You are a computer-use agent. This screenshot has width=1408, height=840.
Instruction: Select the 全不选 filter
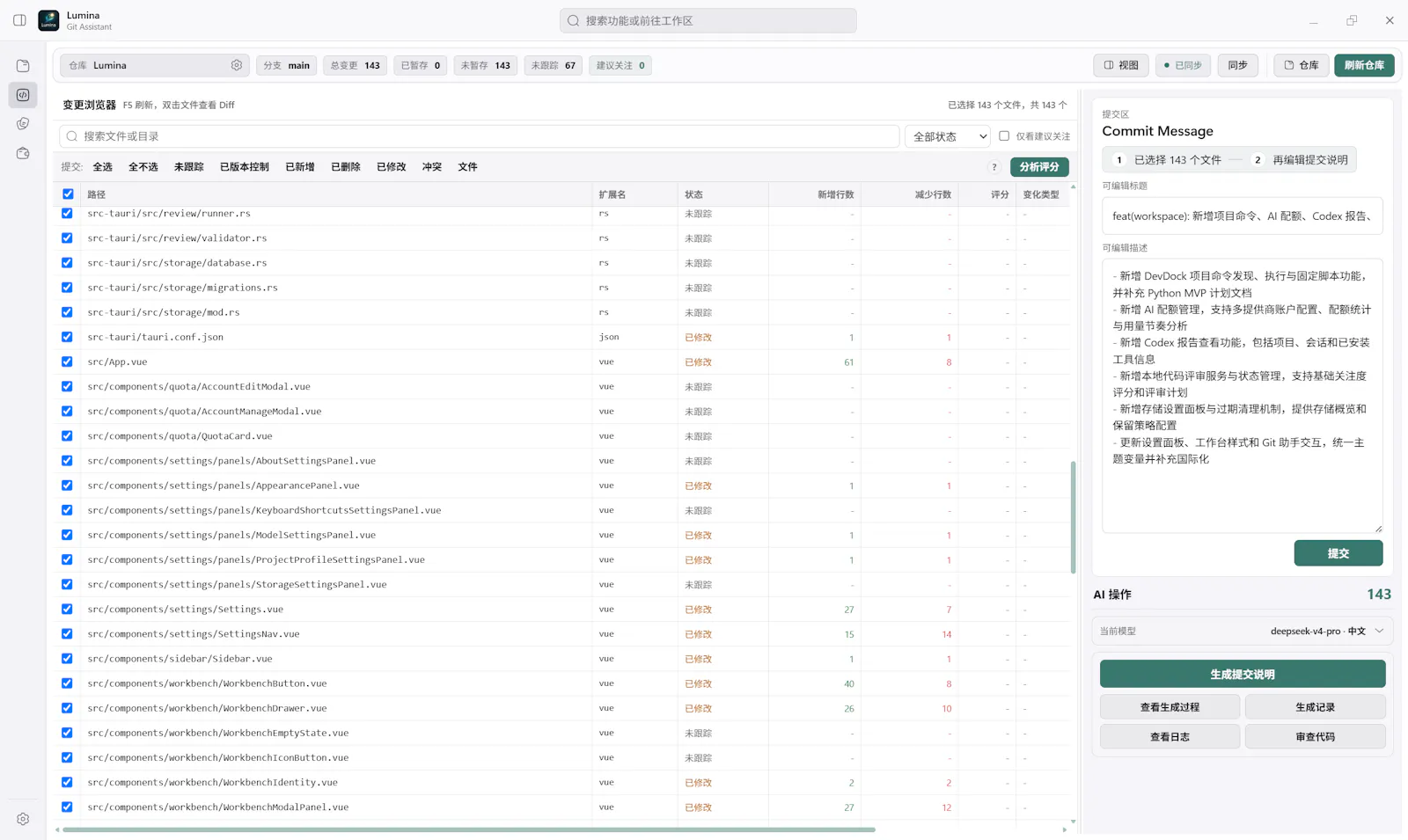coord(143,167)
